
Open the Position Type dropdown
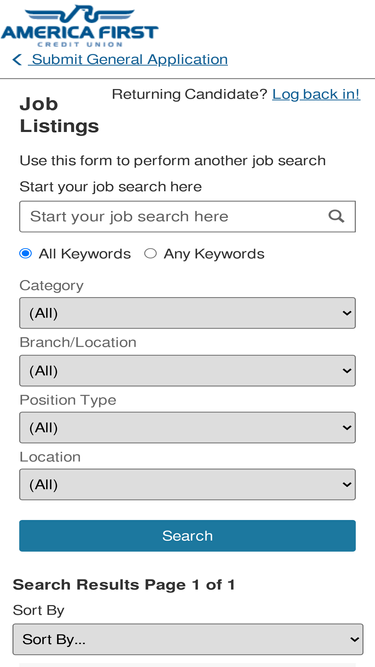(187, 428)
